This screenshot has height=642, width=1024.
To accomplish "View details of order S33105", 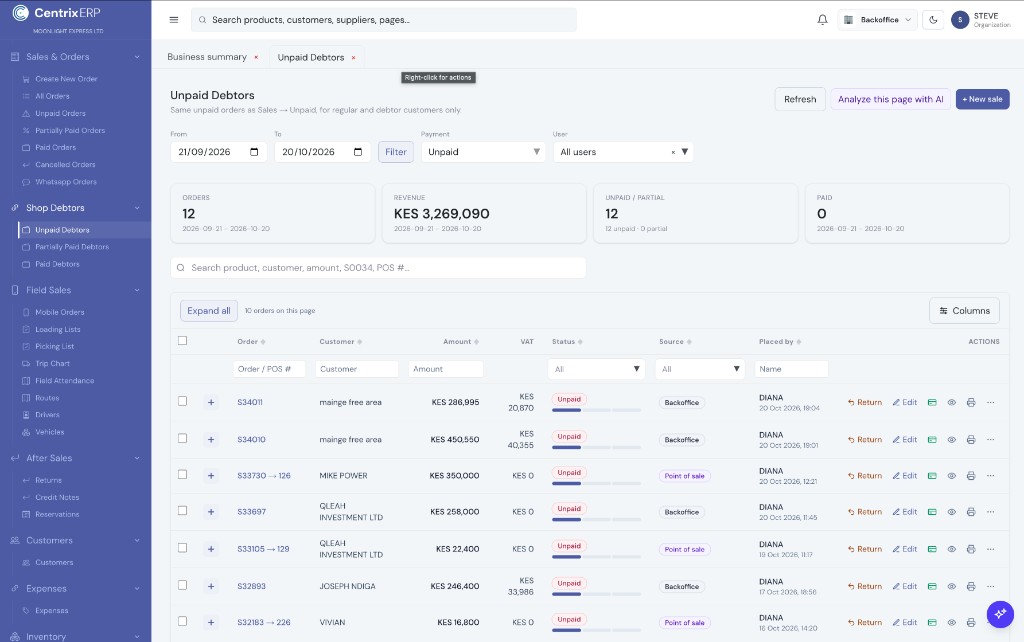I will 952,549.
